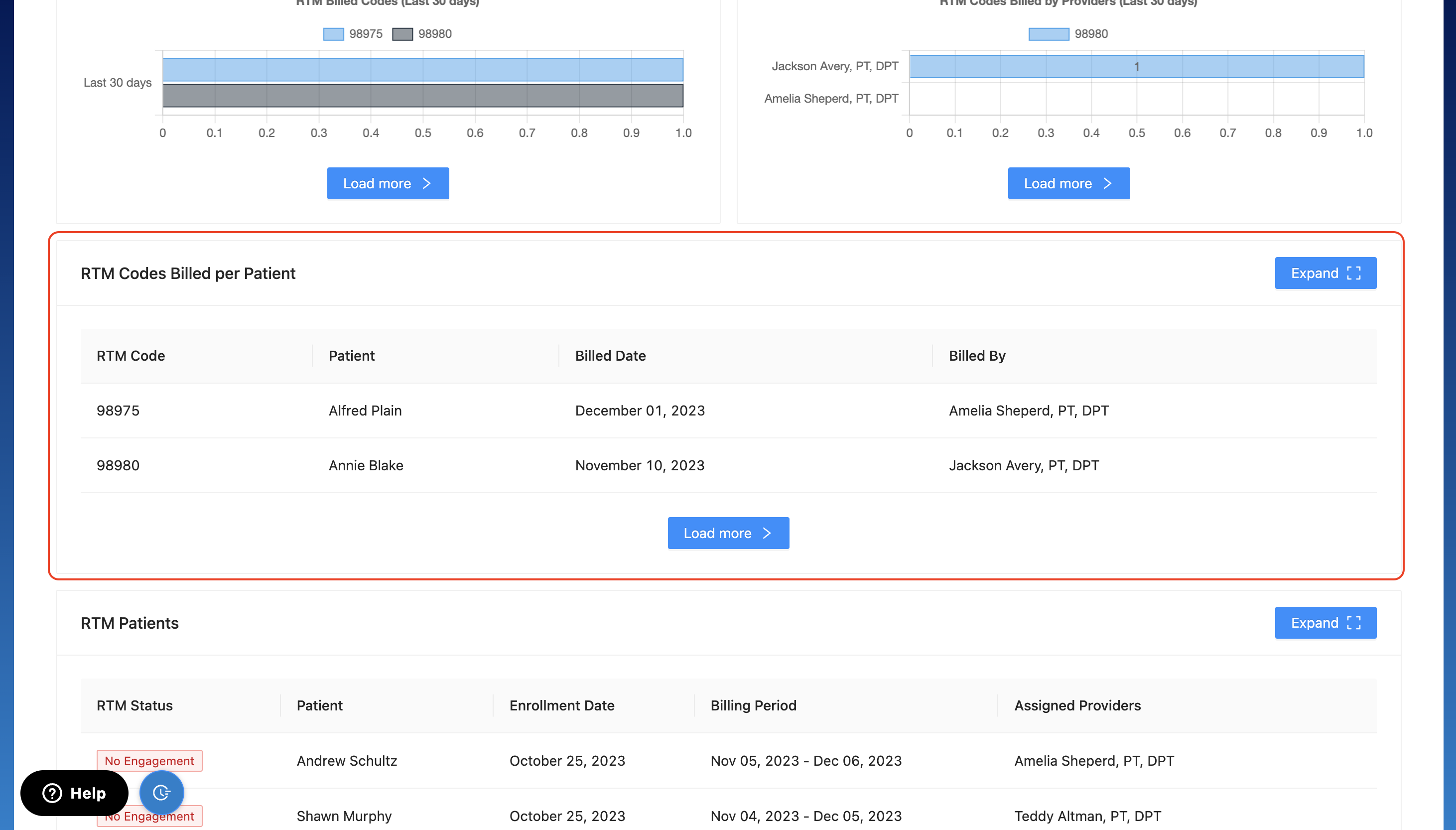Open the Help widget

point(74,793)
